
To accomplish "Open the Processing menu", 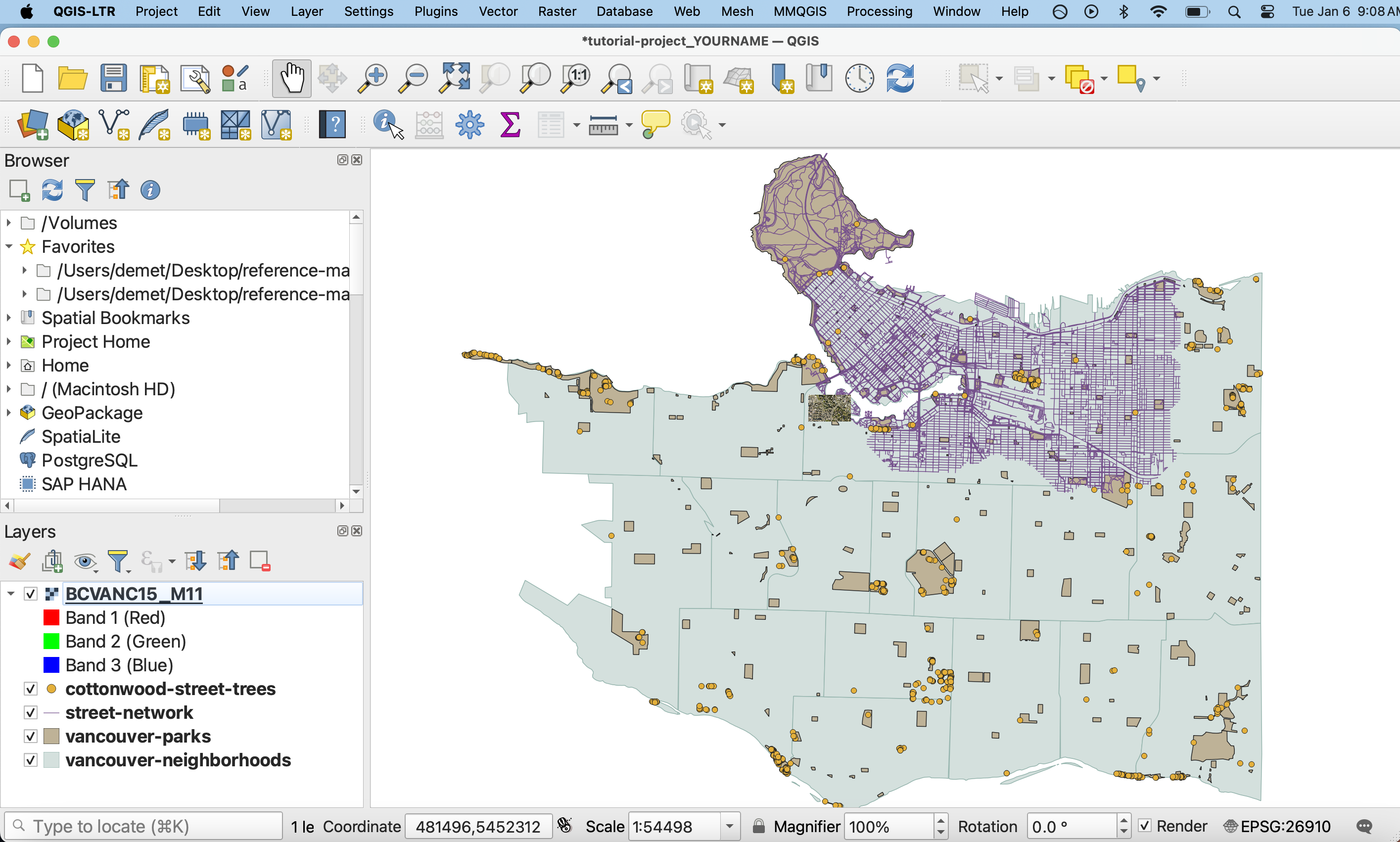I will point(879,11).
